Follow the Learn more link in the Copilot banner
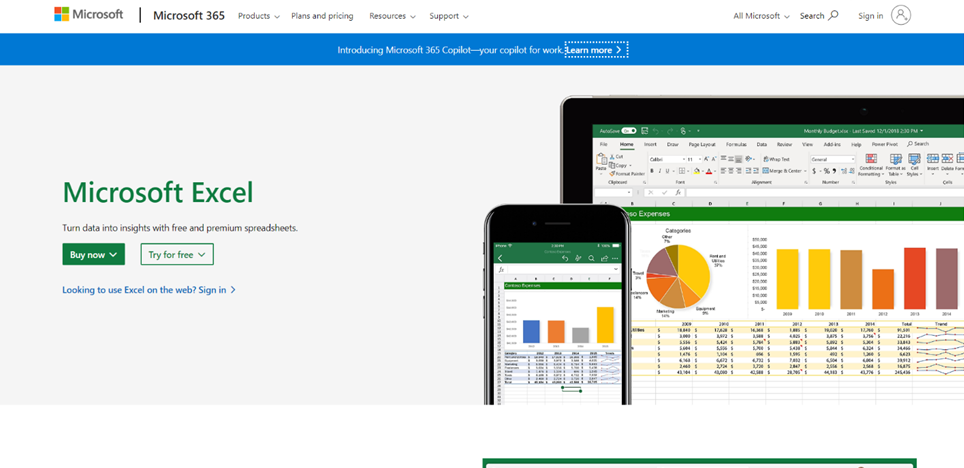Viewport: 964px width, 468px height. point(596,50)
